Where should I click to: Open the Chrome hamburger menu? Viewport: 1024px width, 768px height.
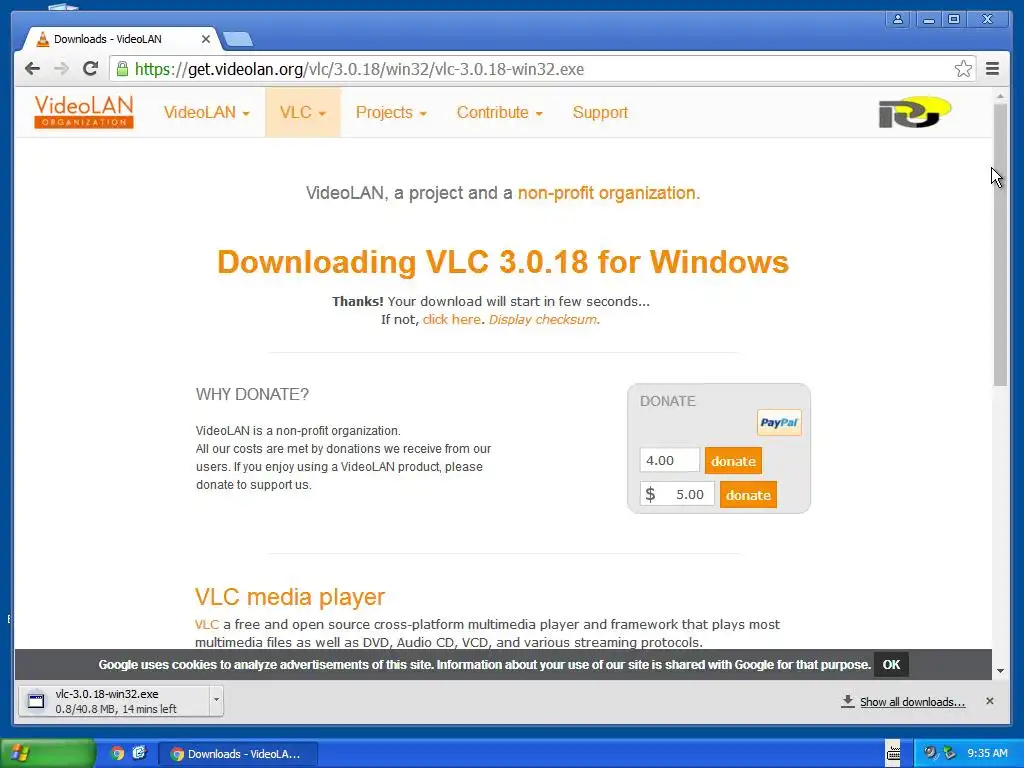pyautogui.click(x=992, y=69)
